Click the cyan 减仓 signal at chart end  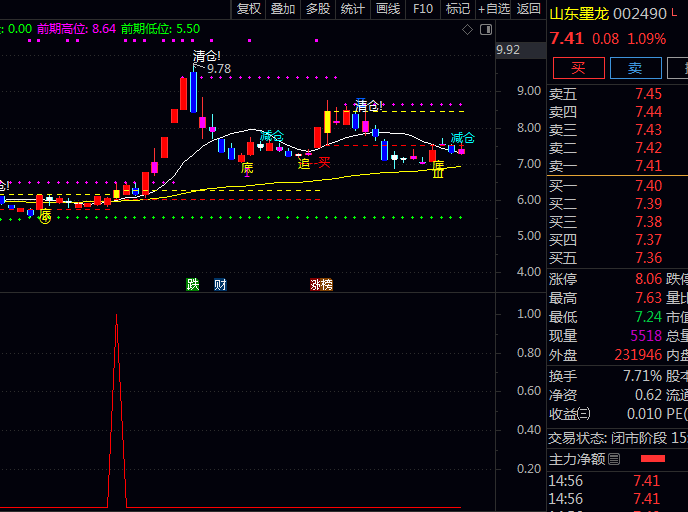tap(462, 138)
